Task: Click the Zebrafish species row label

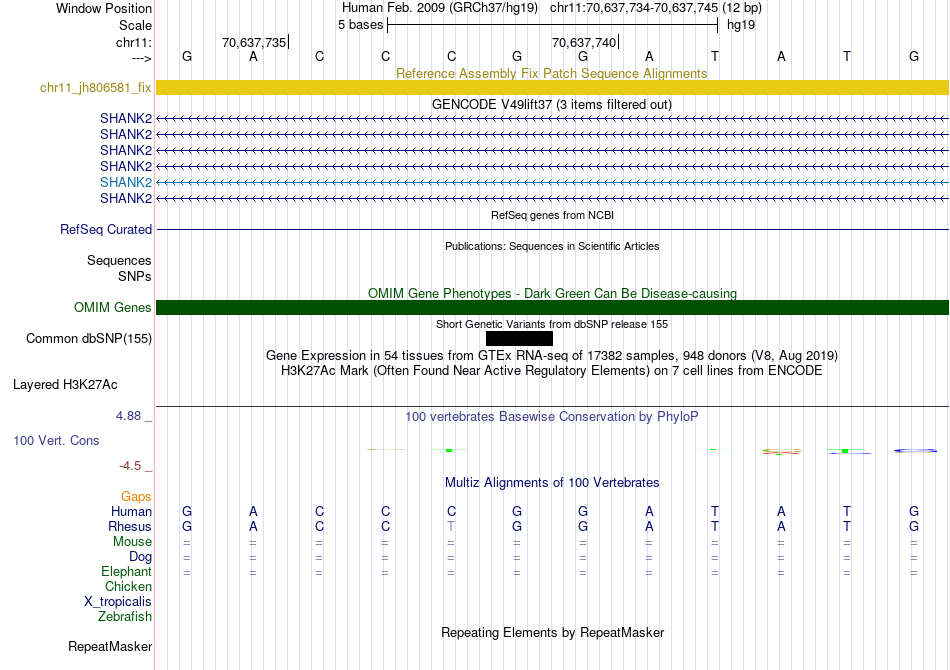Action: [x=125, y=616]
